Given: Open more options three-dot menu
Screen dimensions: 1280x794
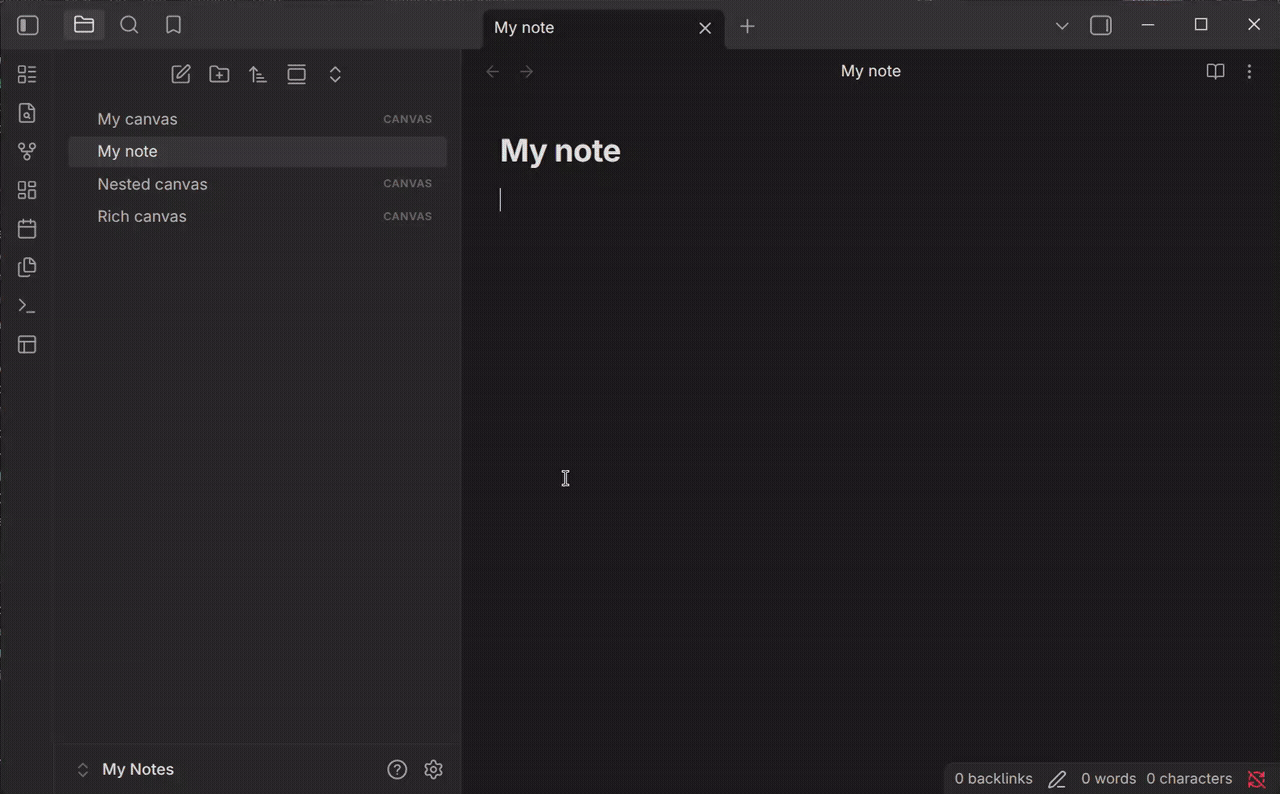Looking at the screenshot, I should pos(1249,71).
